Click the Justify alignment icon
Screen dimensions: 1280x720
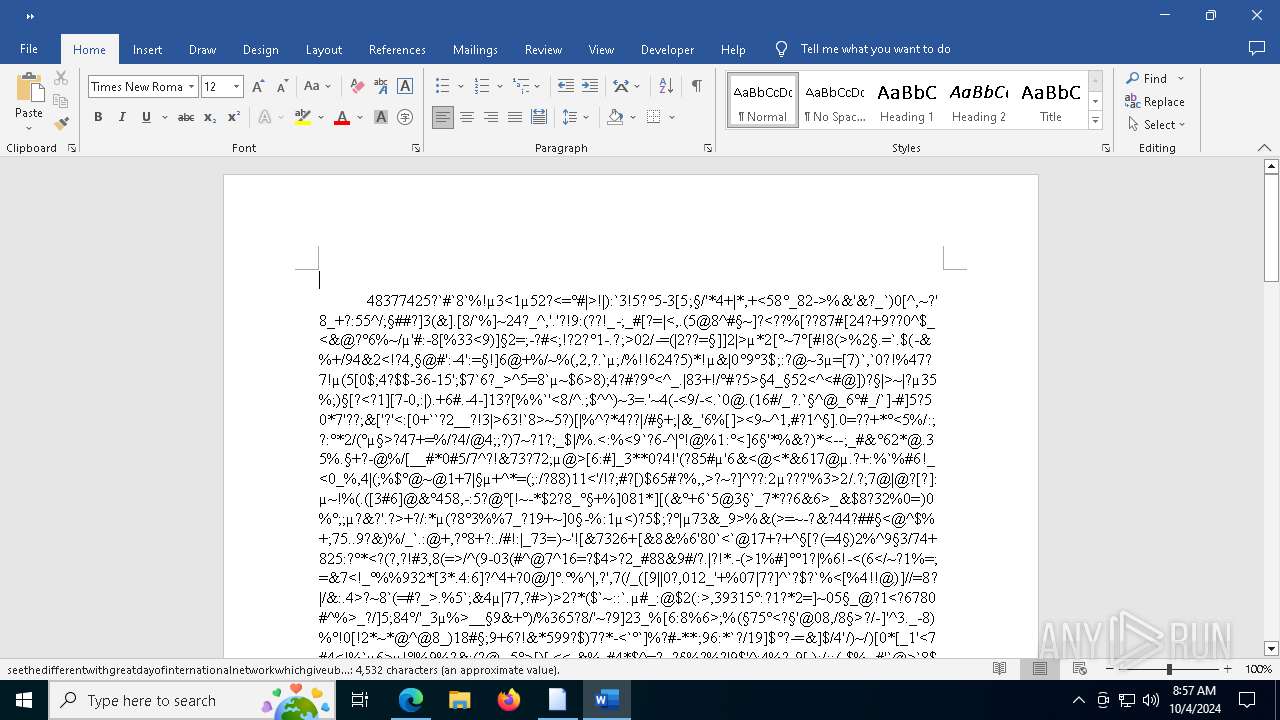(x=515, y=117)
